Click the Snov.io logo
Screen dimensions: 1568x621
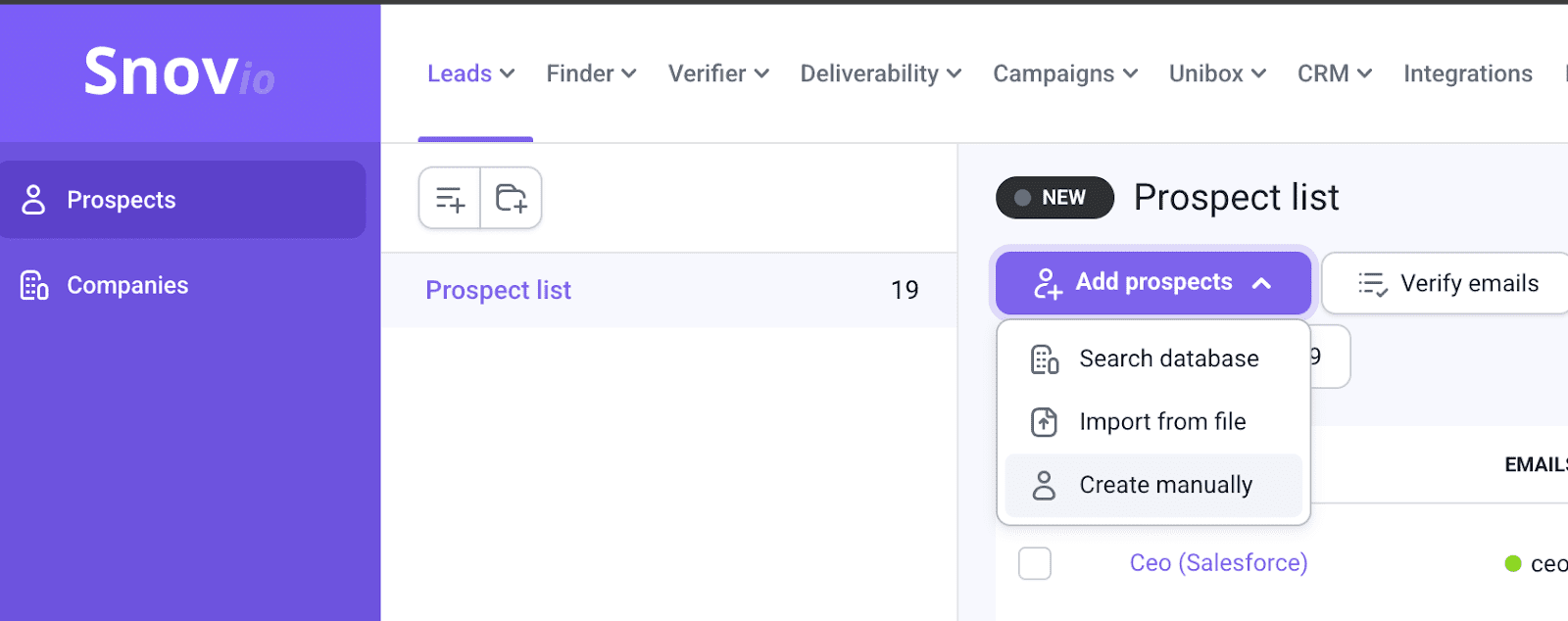179,72
